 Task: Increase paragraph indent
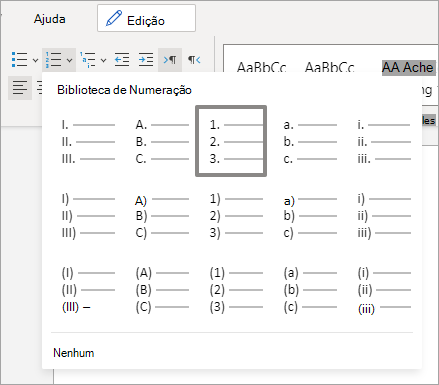pos(146,60)
